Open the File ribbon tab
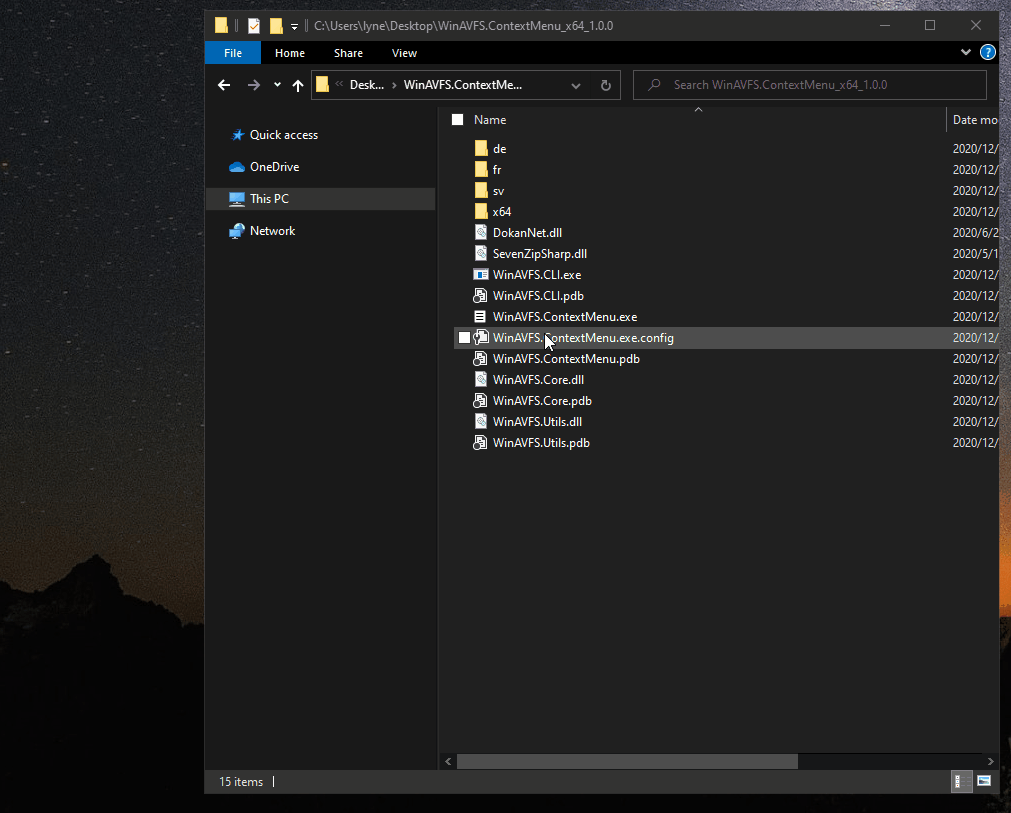The width and height of the screenshot is (1011, 813). pos(233,53)
